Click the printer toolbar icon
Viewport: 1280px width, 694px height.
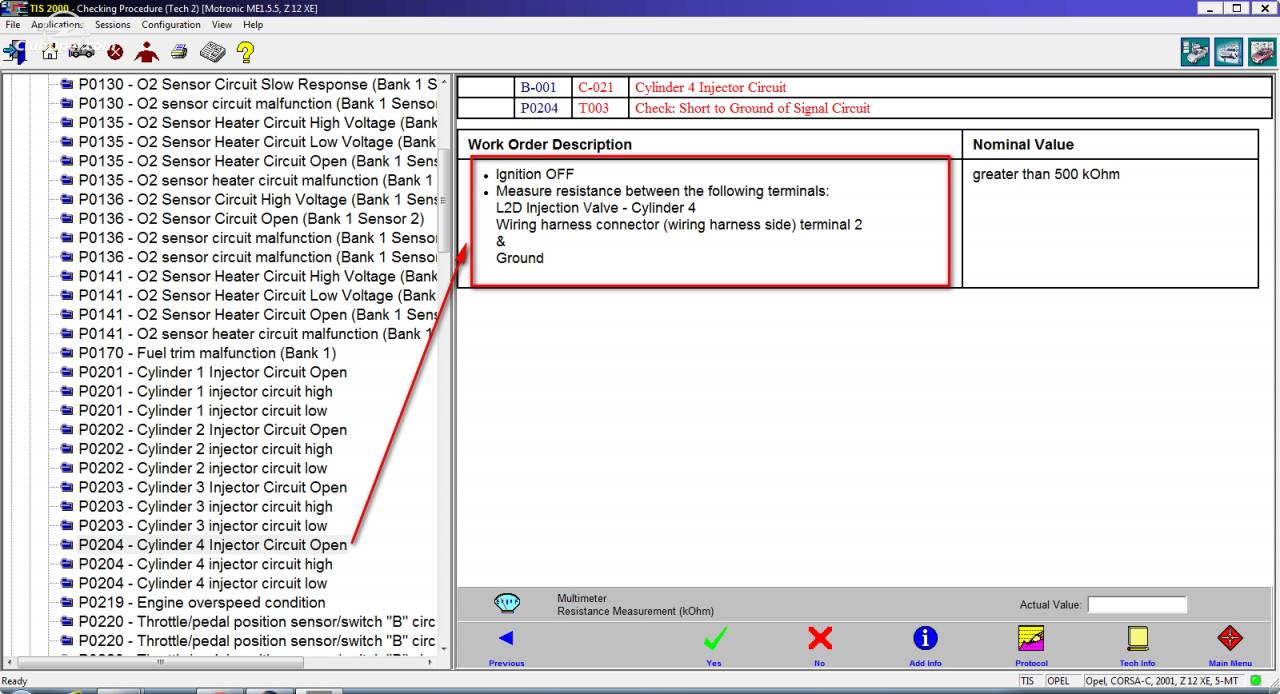pyautogui.click(x=179, y=51)
